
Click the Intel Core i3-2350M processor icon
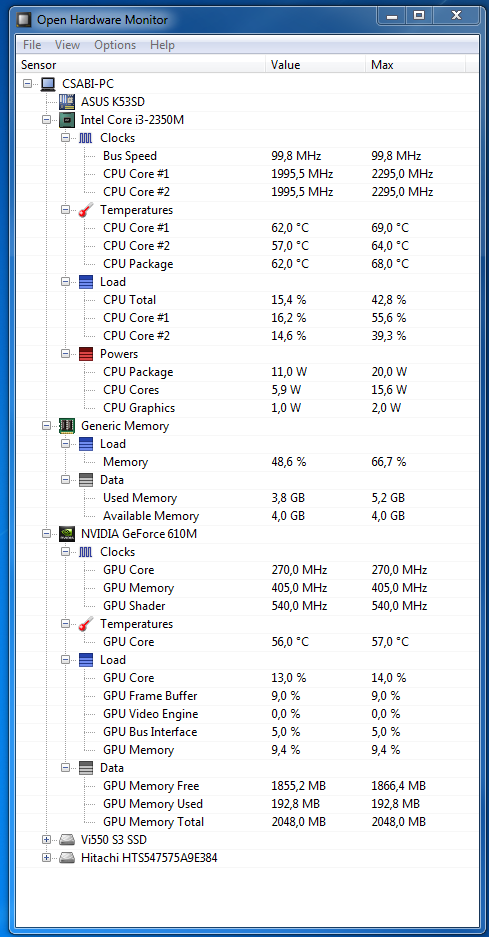[67, 120]
